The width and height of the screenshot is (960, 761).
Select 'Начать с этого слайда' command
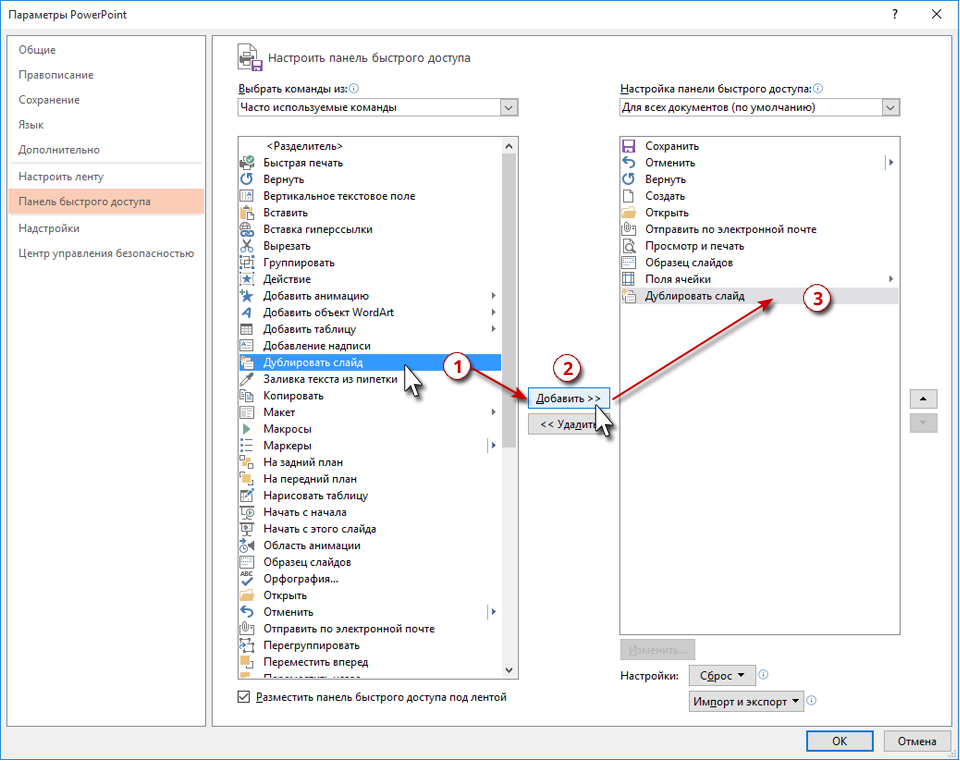coord(370,529)
